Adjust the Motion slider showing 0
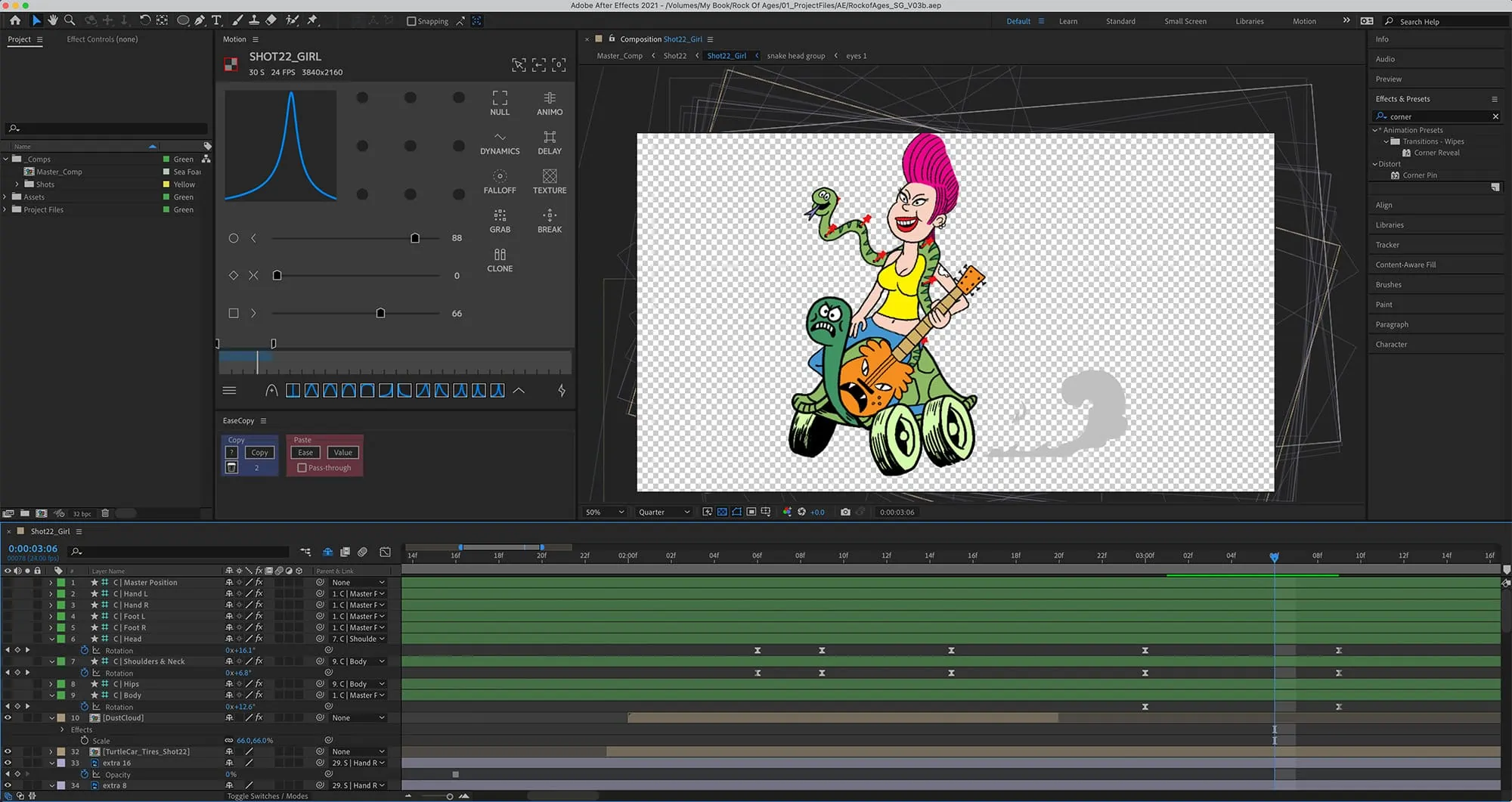This screenshot has height=802, width=1512. coord(277,276)
